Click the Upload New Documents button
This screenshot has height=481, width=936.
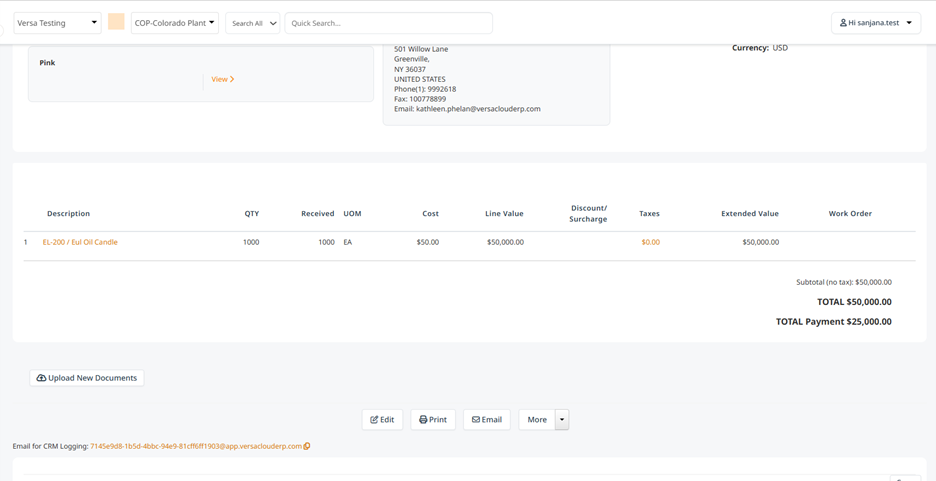pos(87,378)
